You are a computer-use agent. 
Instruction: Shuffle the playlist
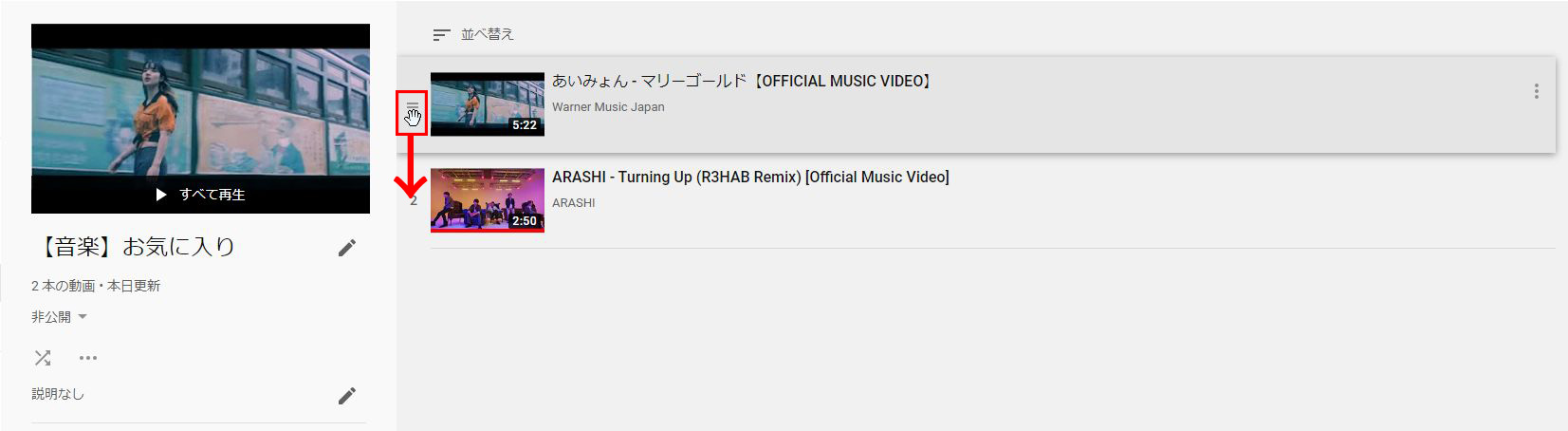coord(43,358)
